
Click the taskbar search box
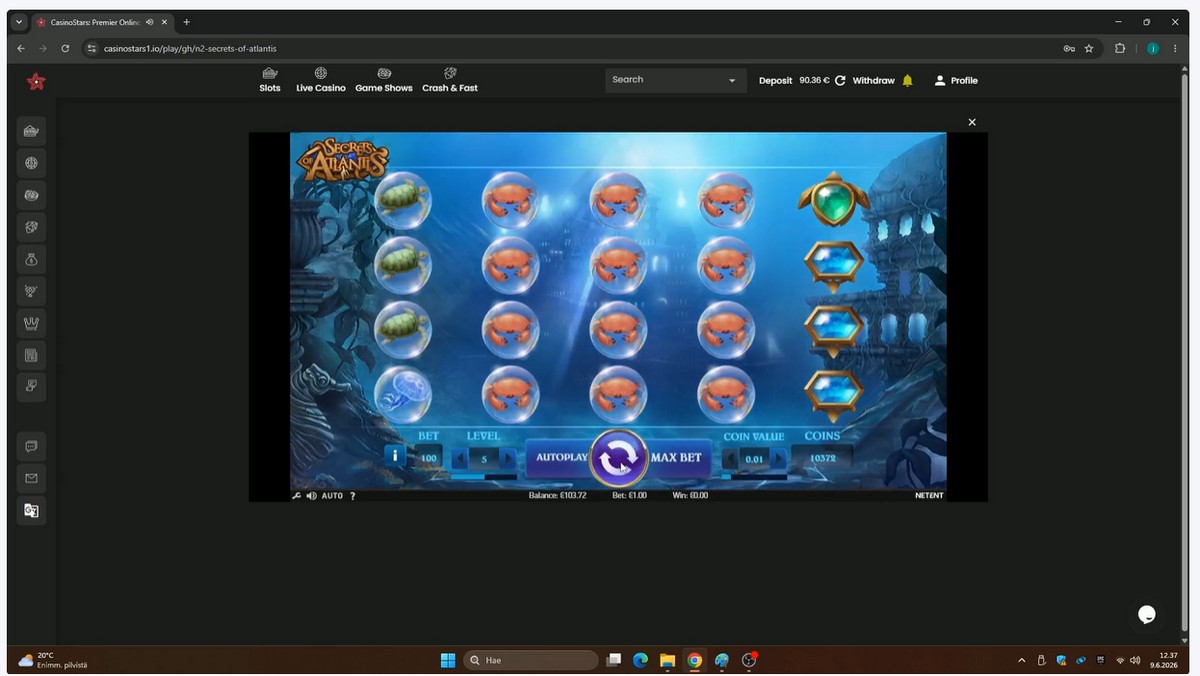(x=531, y=660)
